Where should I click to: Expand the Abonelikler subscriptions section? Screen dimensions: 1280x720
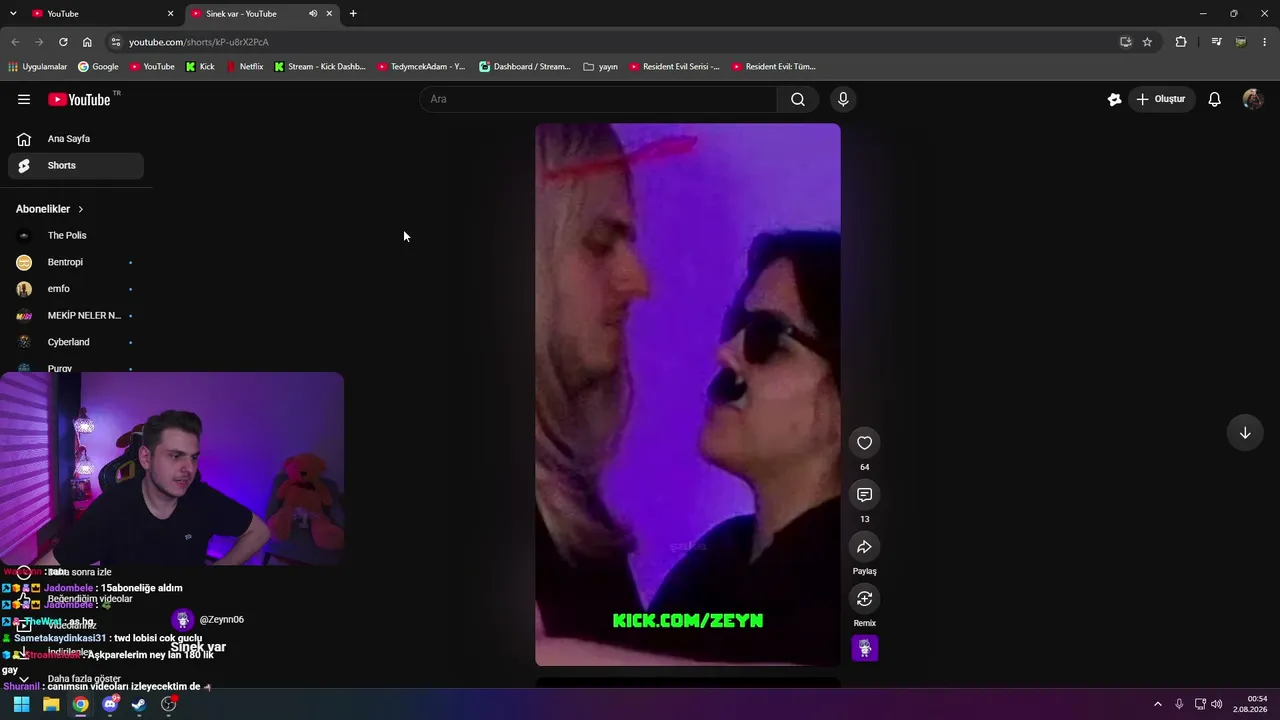50,209
